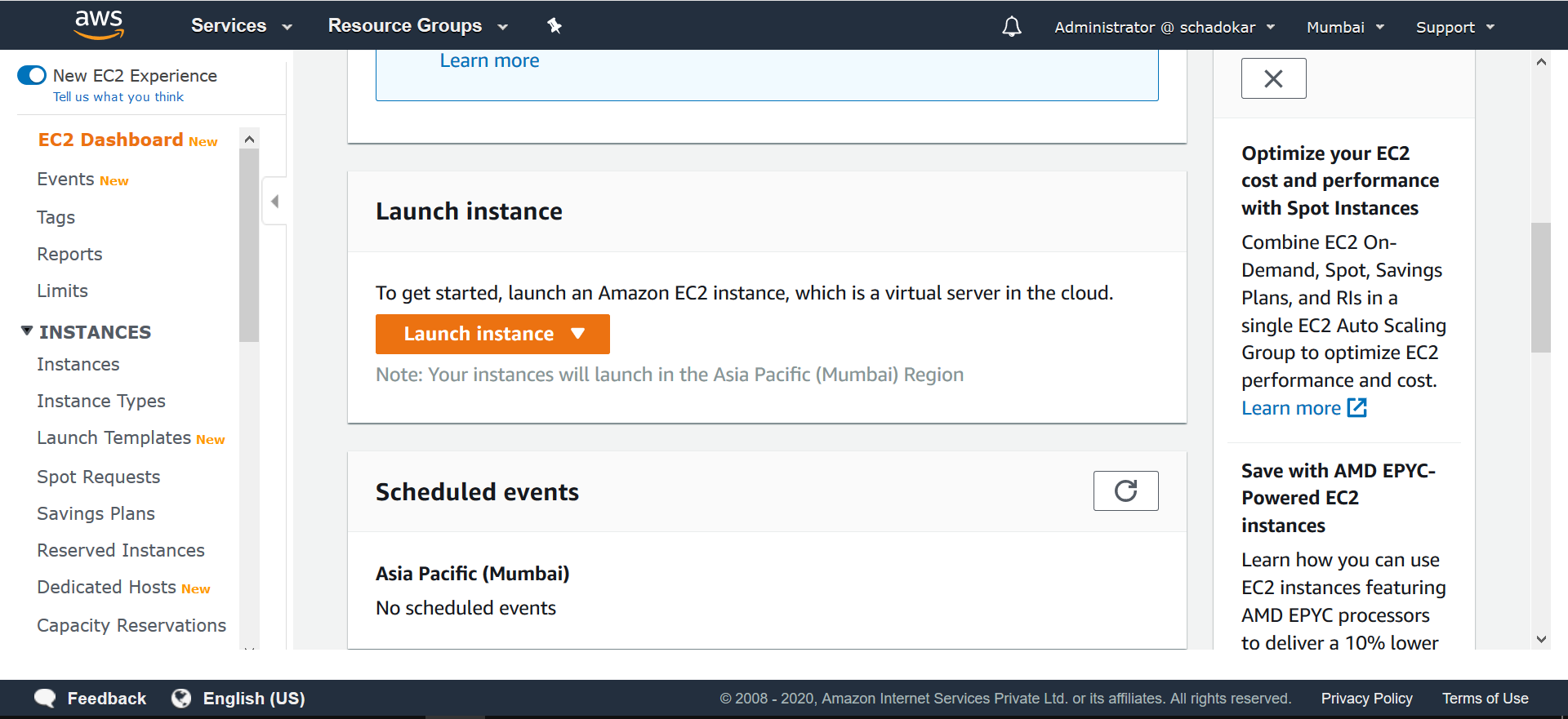Open Reports in the sidebar
This screenshot has height=719, width=1568.
[x=69, y=254]
